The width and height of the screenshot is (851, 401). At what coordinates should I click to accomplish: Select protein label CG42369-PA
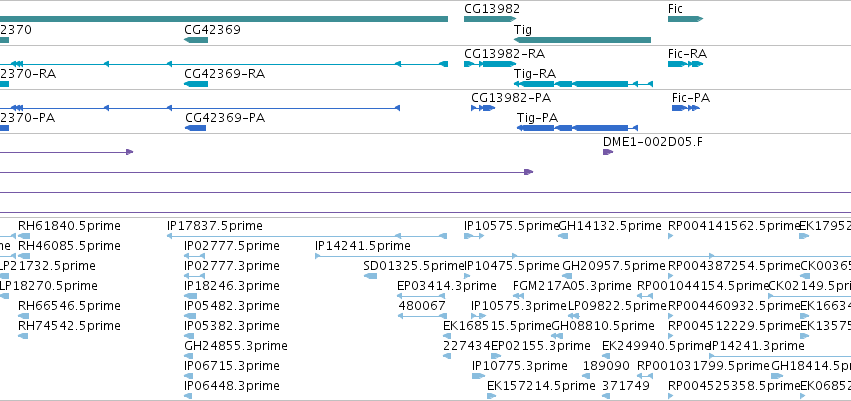[x=225, y=117]
